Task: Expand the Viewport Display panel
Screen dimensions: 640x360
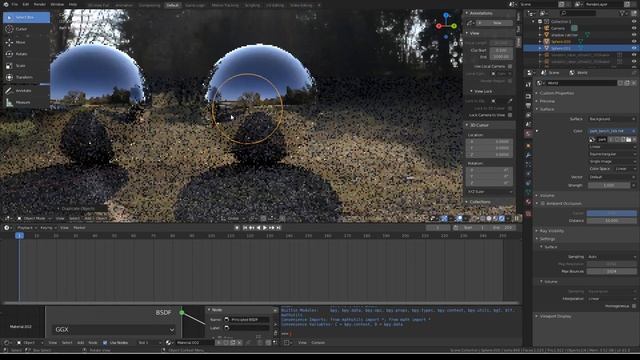Action: click(554, 316)
